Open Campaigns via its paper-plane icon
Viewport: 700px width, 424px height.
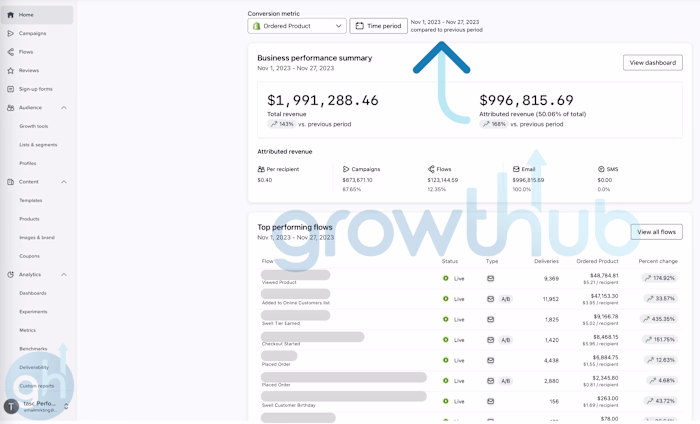(x=10, y=33)
